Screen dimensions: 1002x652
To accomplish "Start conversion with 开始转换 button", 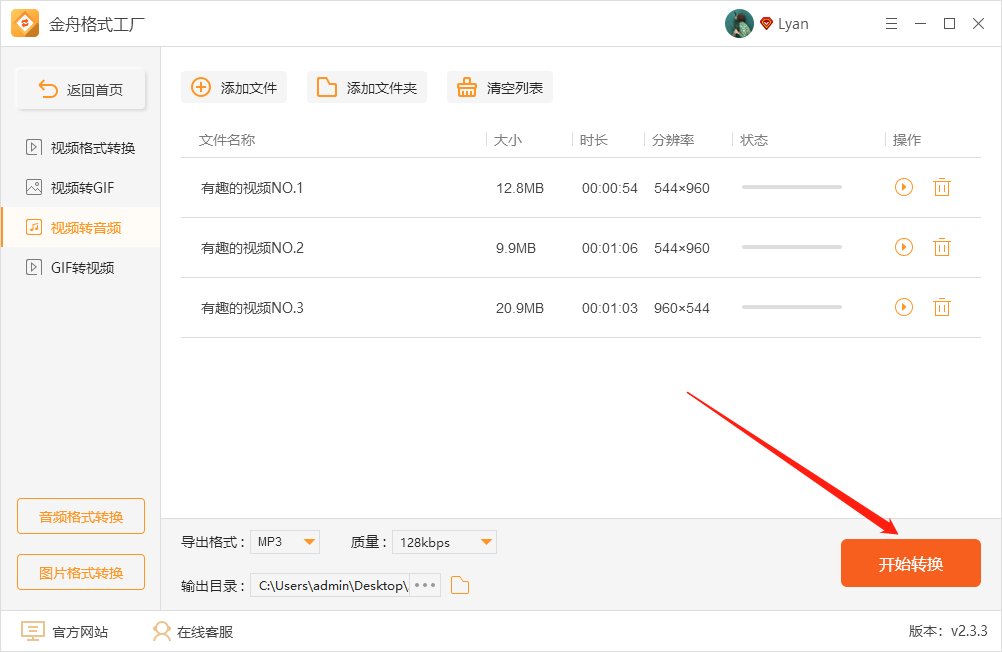I will point(910,563).
